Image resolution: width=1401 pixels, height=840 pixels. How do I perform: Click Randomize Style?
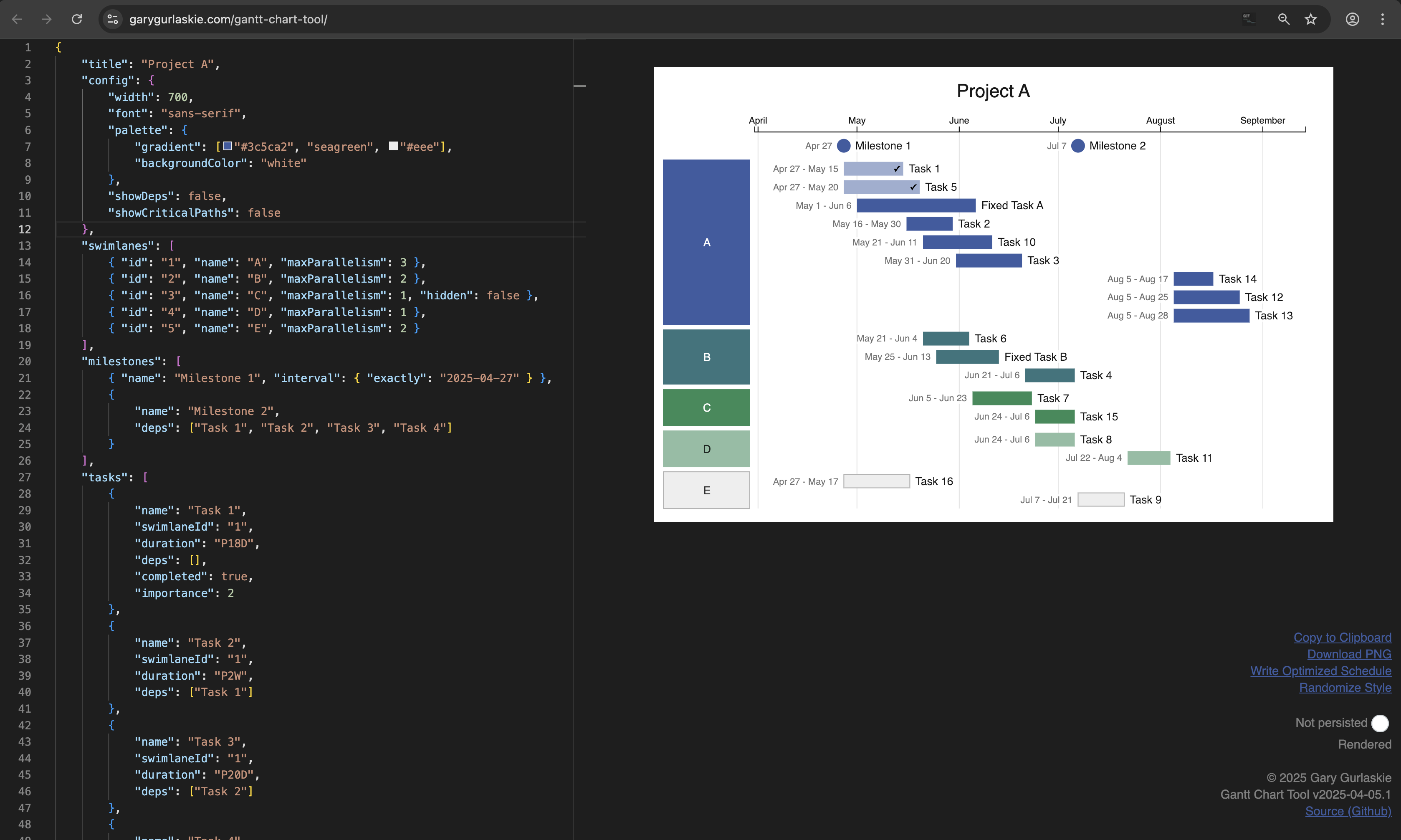pyautogui.click(x=1344, y=688)
